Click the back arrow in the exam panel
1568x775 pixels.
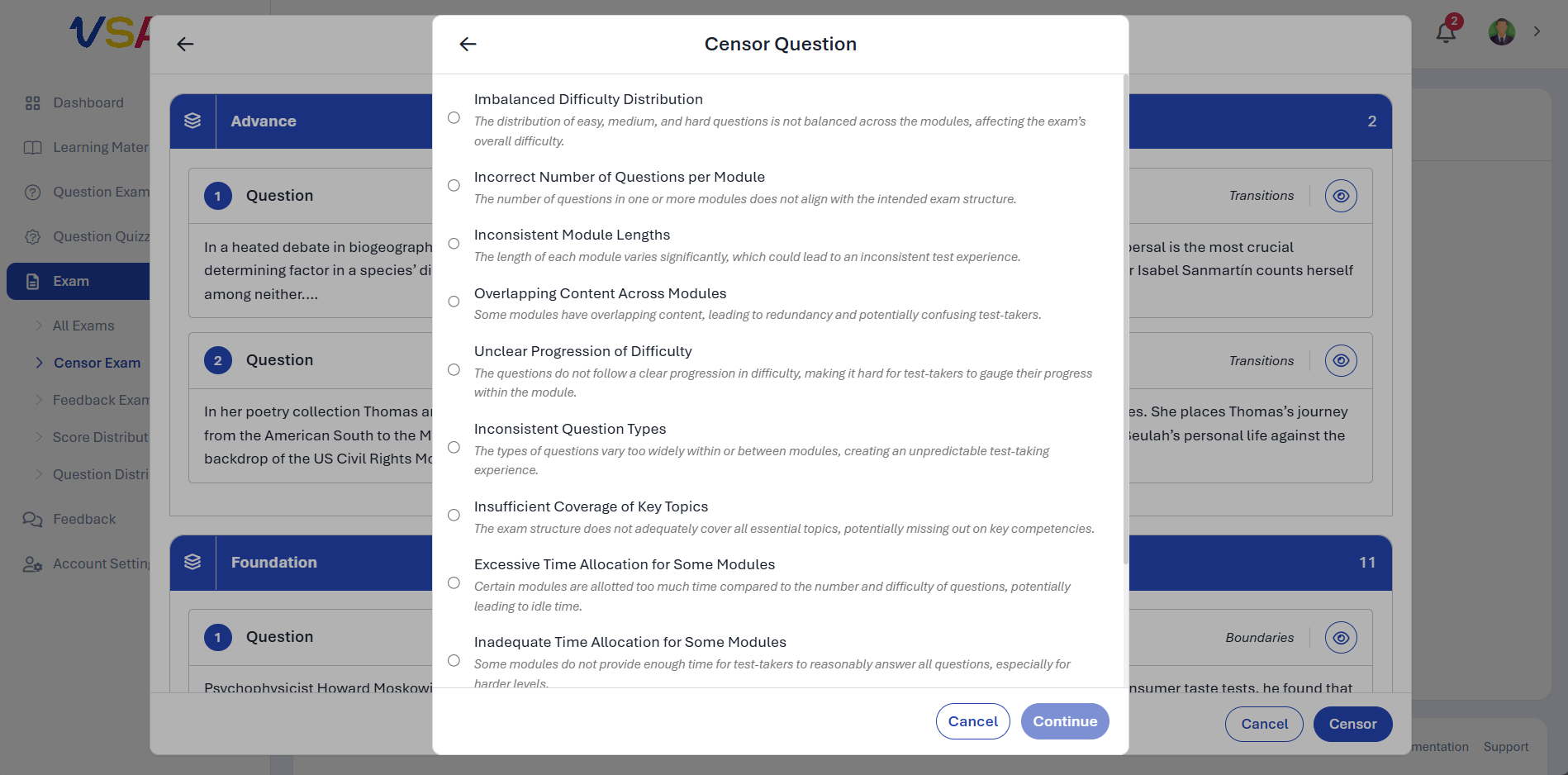click(185, 44)
